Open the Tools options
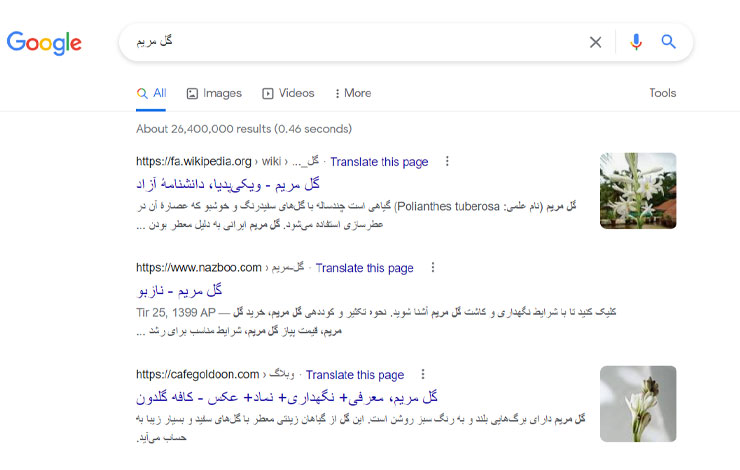The image size is (740, 470). point(662,93)
